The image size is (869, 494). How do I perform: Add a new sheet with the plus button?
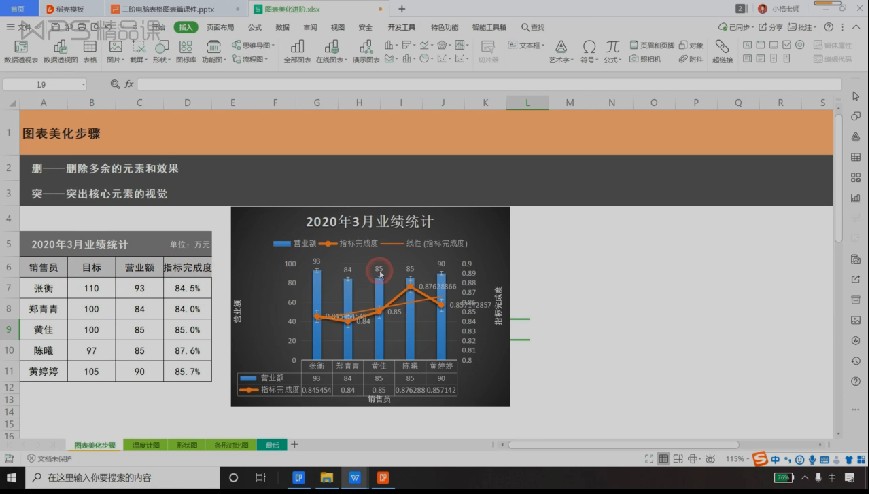click(294, 444)
